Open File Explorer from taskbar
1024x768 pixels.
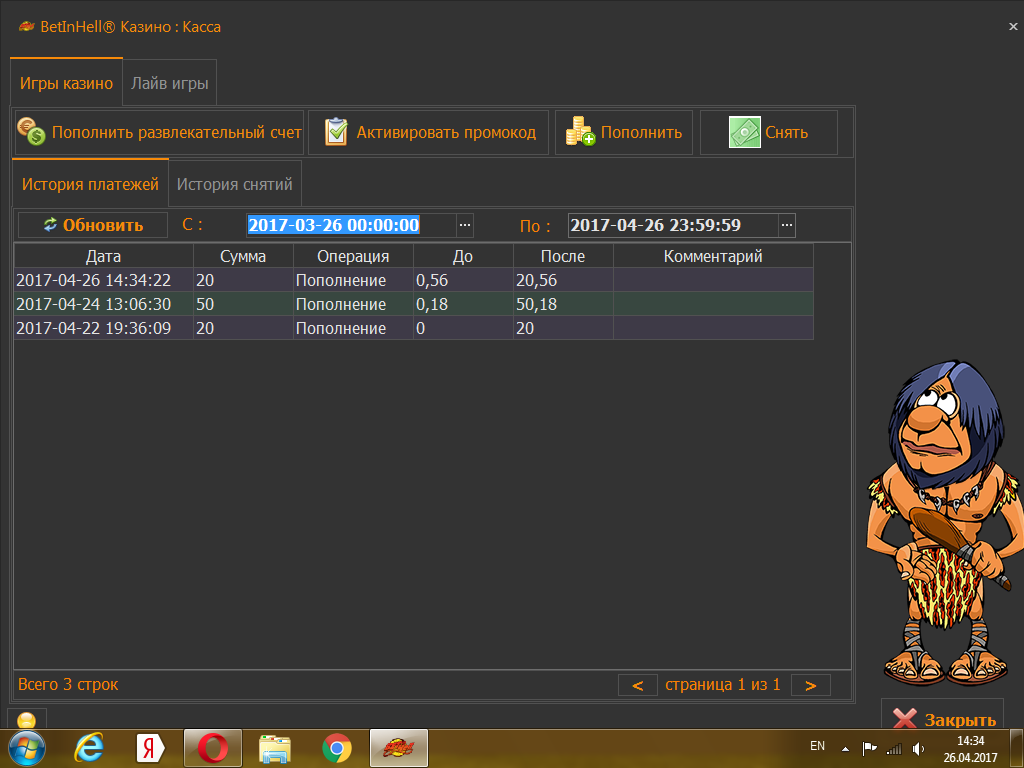coord(275,748)
